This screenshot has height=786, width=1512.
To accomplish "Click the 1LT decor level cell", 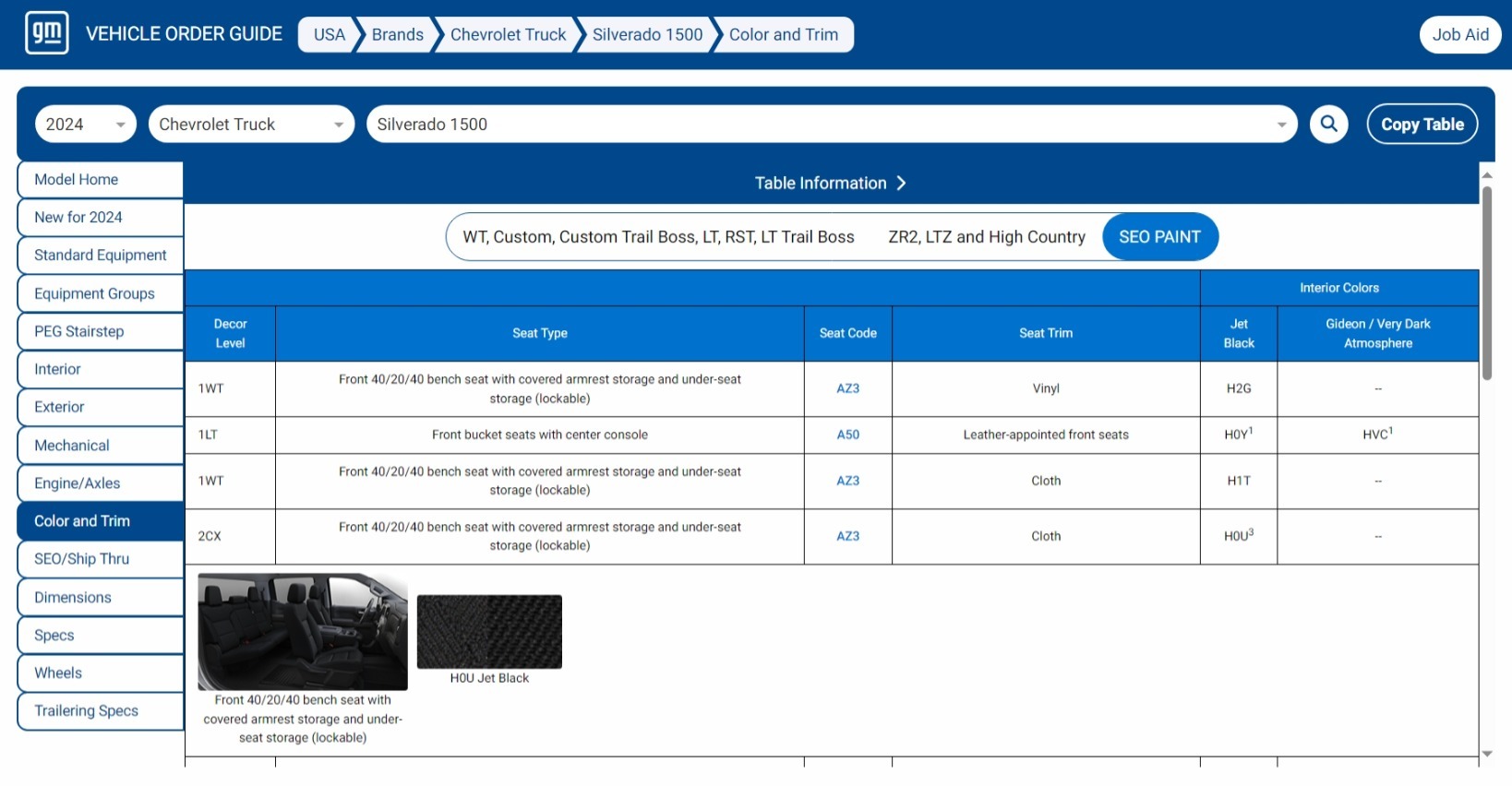I will point(230,435).
